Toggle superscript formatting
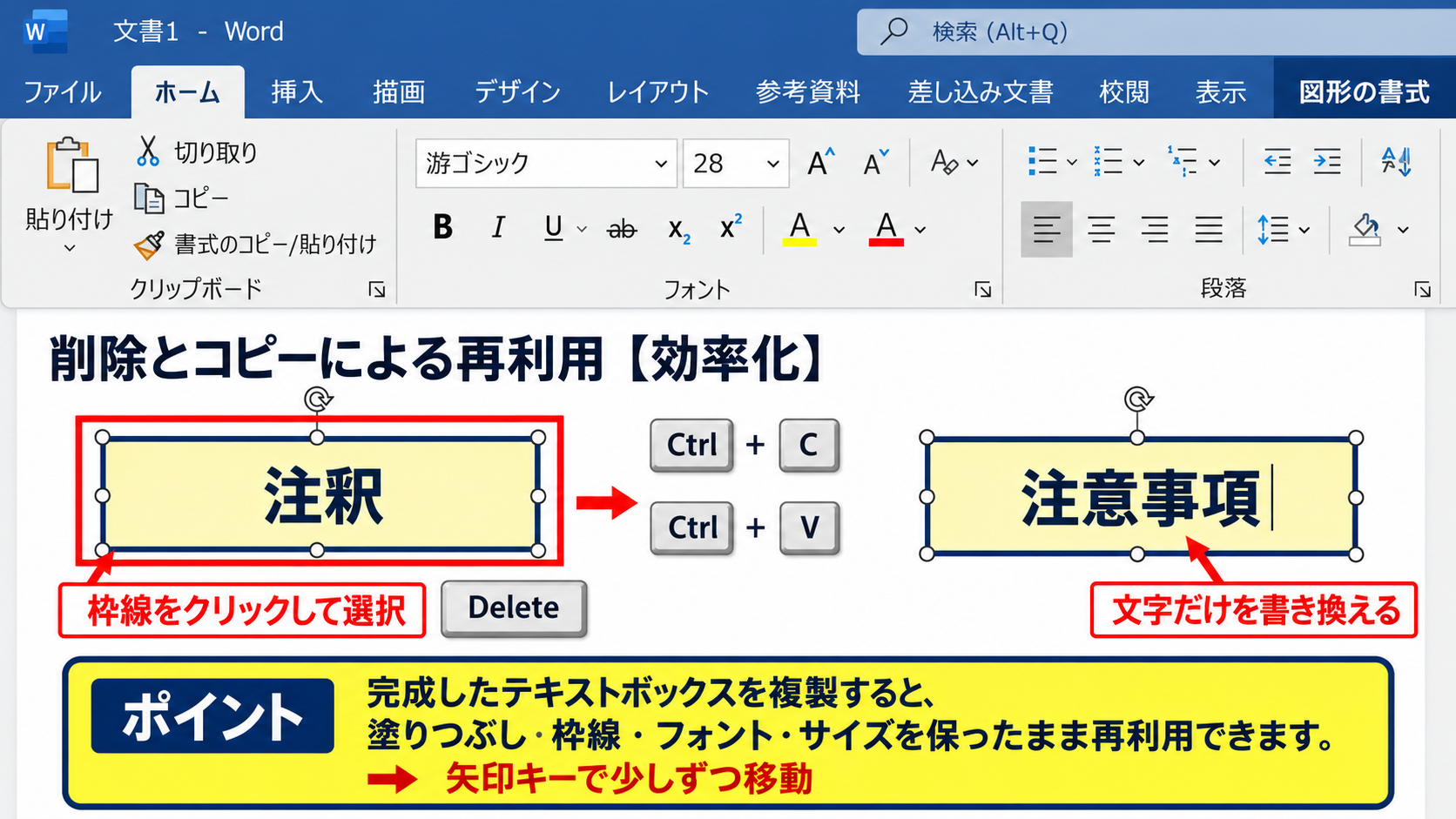This screenshot has height=819, width=1456. click(731, 226)
